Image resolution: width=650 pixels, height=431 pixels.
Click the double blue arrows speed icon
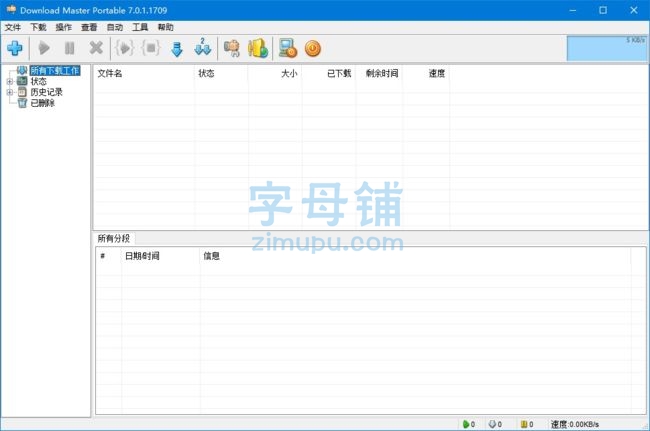203,48
